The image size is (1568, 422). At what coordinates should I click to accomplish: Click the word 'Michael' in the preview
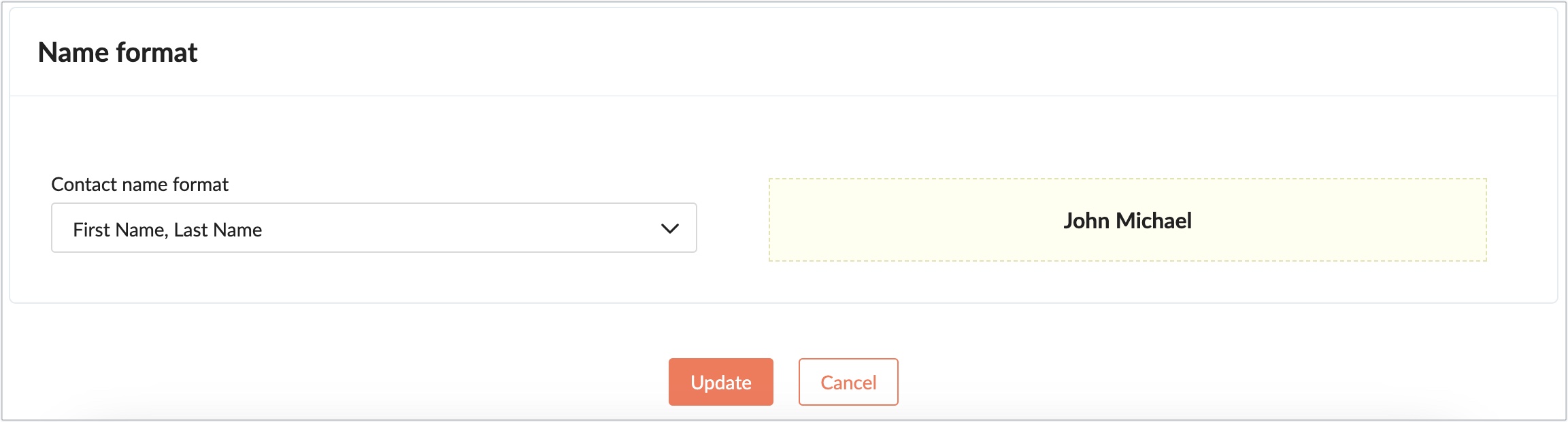tap(1154, 221)
